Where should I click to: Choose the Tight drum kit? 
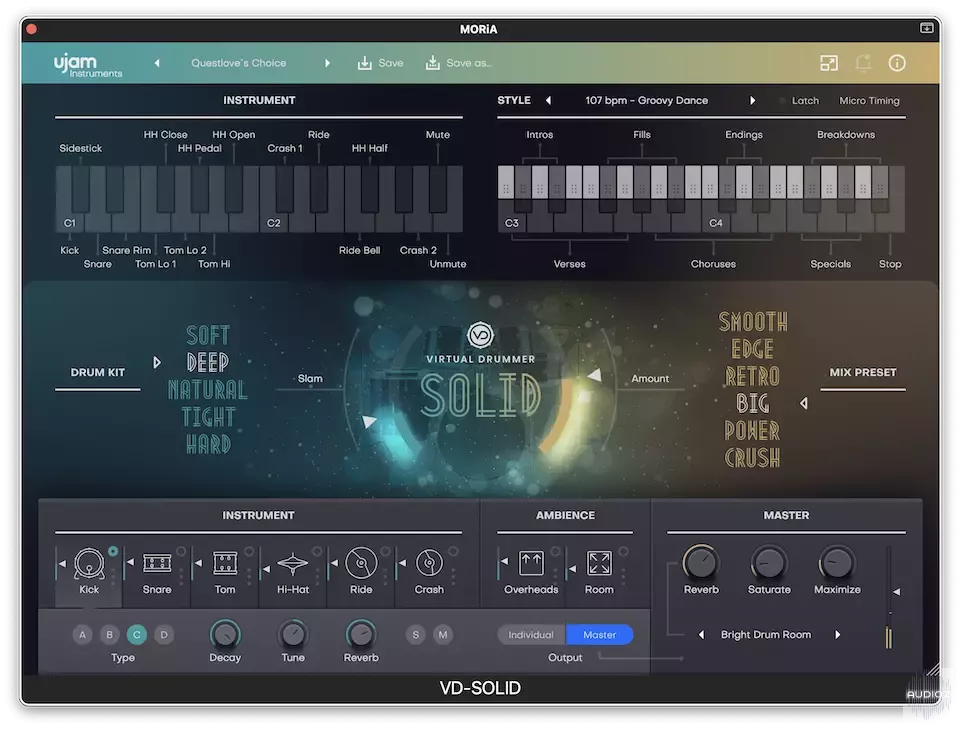coord(208,417)
